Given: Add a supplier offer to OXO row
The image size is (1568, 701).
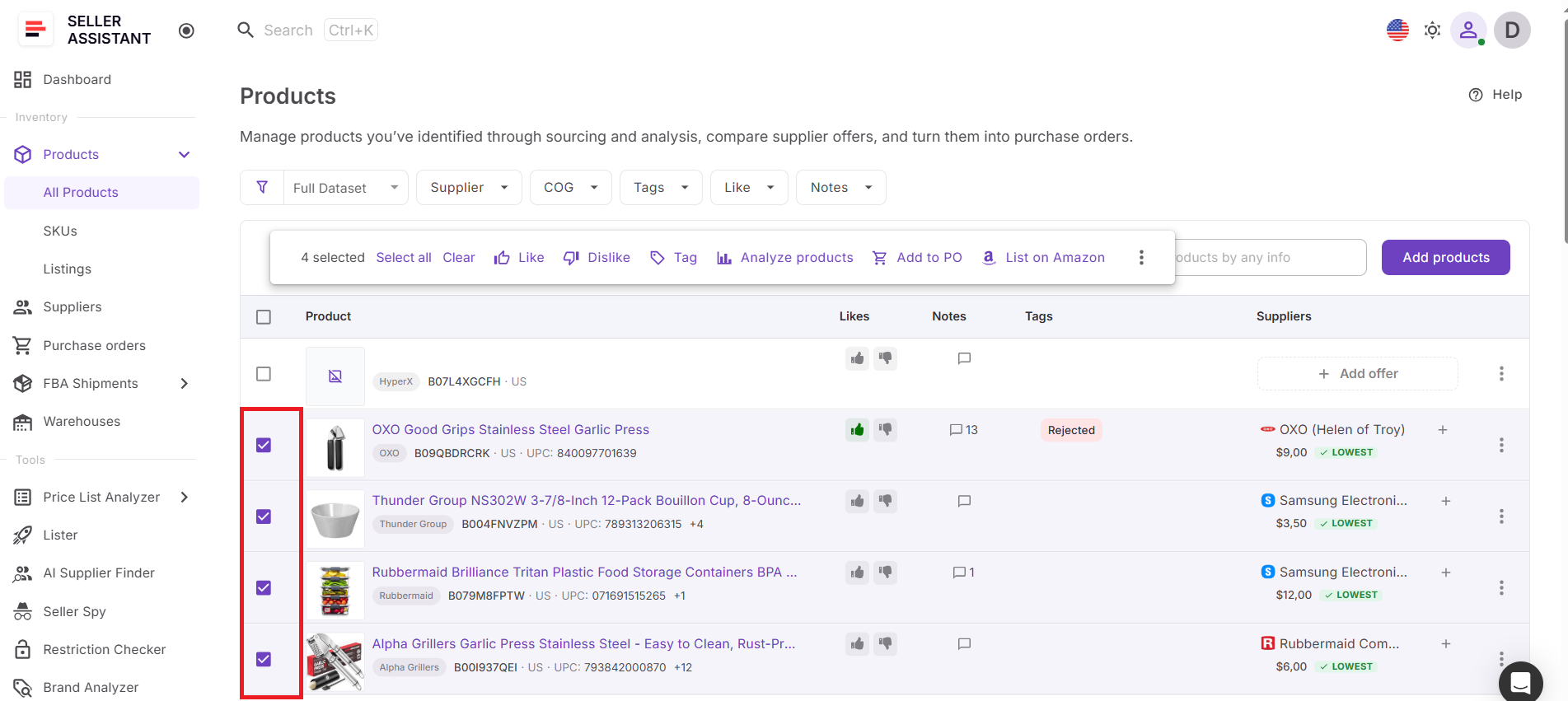Looking at the screenshot, I should point(1443,430).
